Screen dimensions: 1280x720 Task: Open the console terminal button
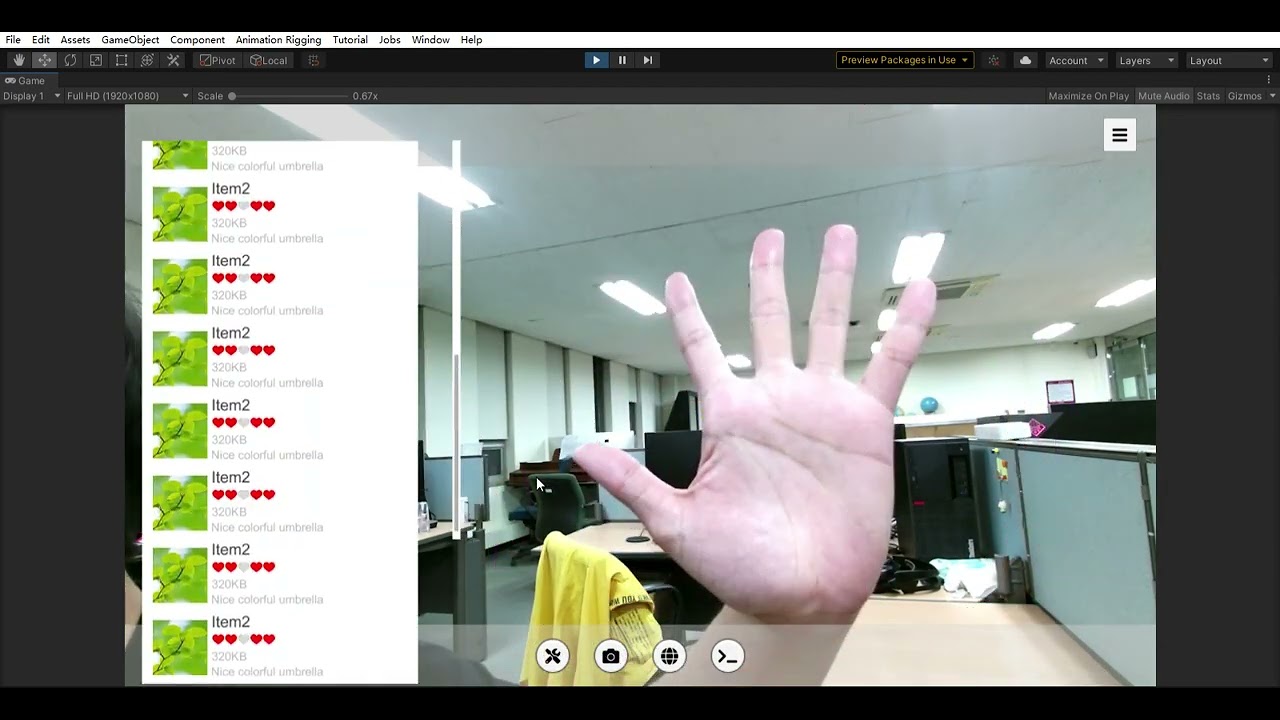727,656
